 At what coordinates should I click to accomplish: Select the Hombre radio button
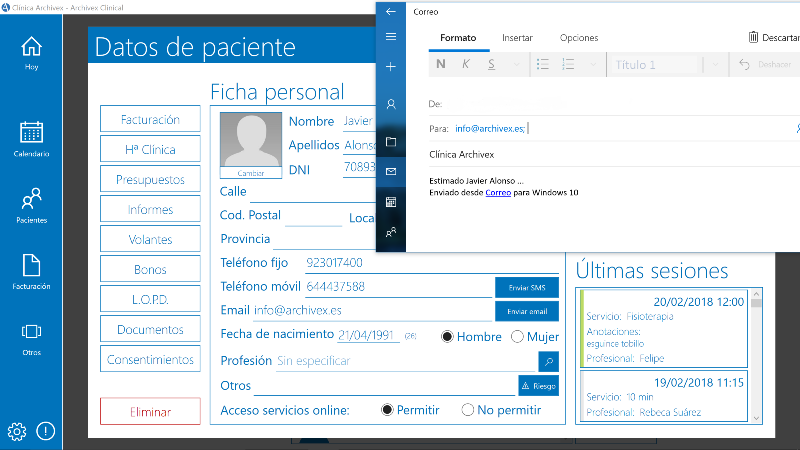click(x=447, y=337)
